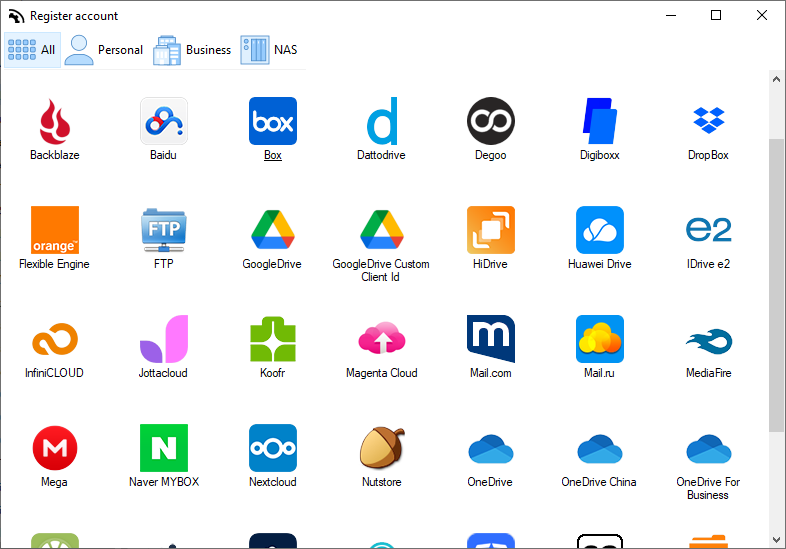The height and width of the screenshot is (549, 786).
Task: Select GoogleDrive Custom Client Id icon
Action: [382, 230]
